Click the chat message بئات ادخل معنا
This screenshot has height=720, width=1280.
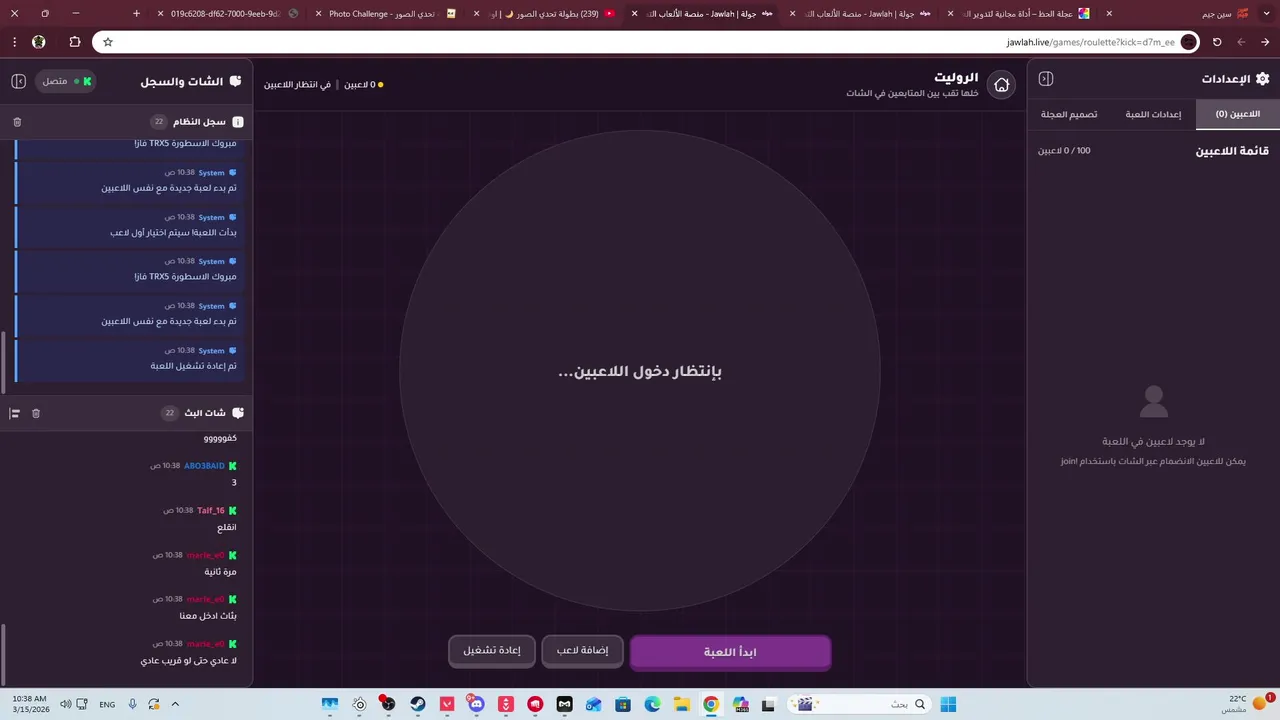pyautogui.click(x=208, y=616)
